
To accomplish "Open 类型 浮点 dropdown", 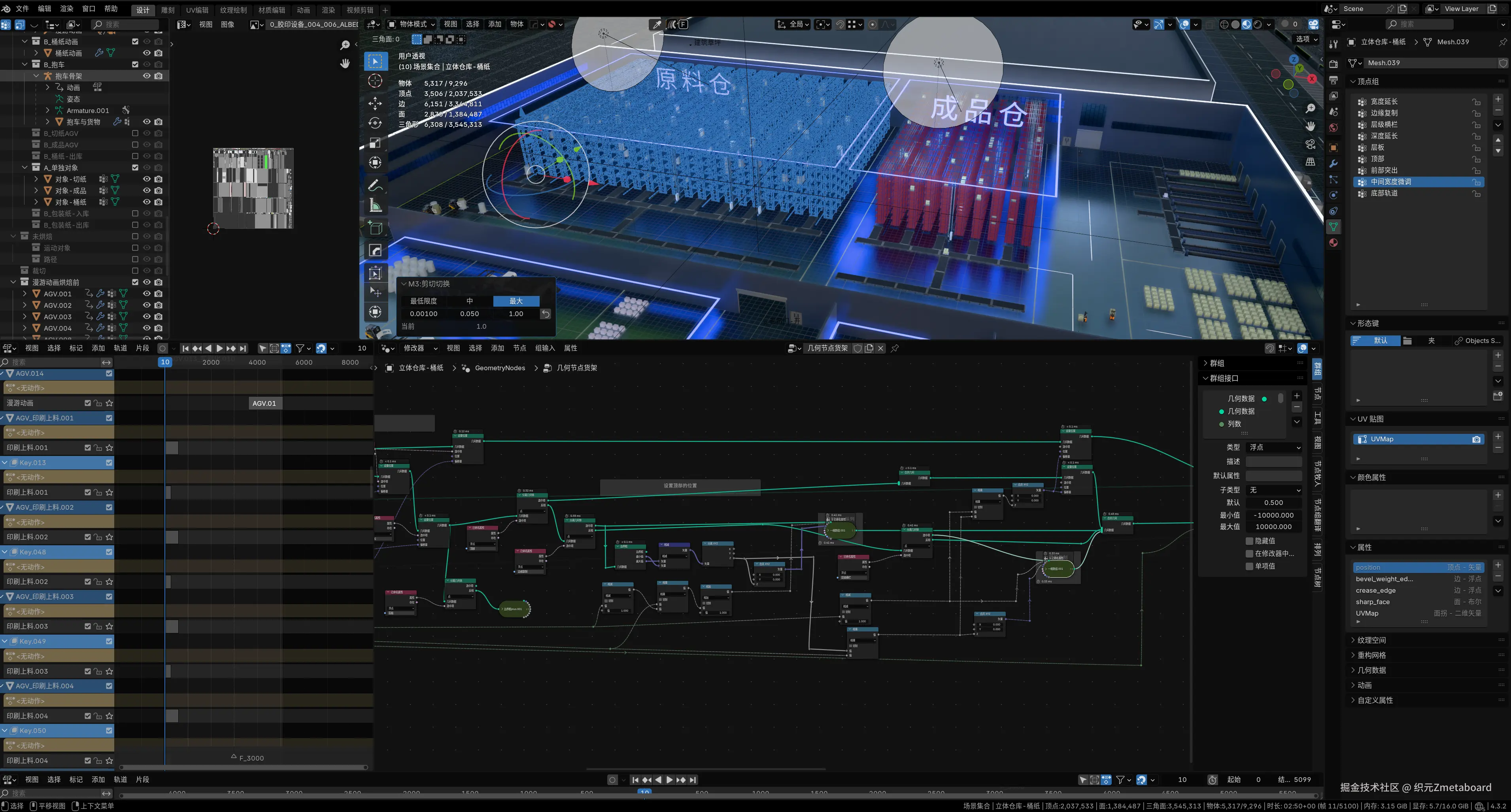I will pyautogui.click(x=1274, y=447).
